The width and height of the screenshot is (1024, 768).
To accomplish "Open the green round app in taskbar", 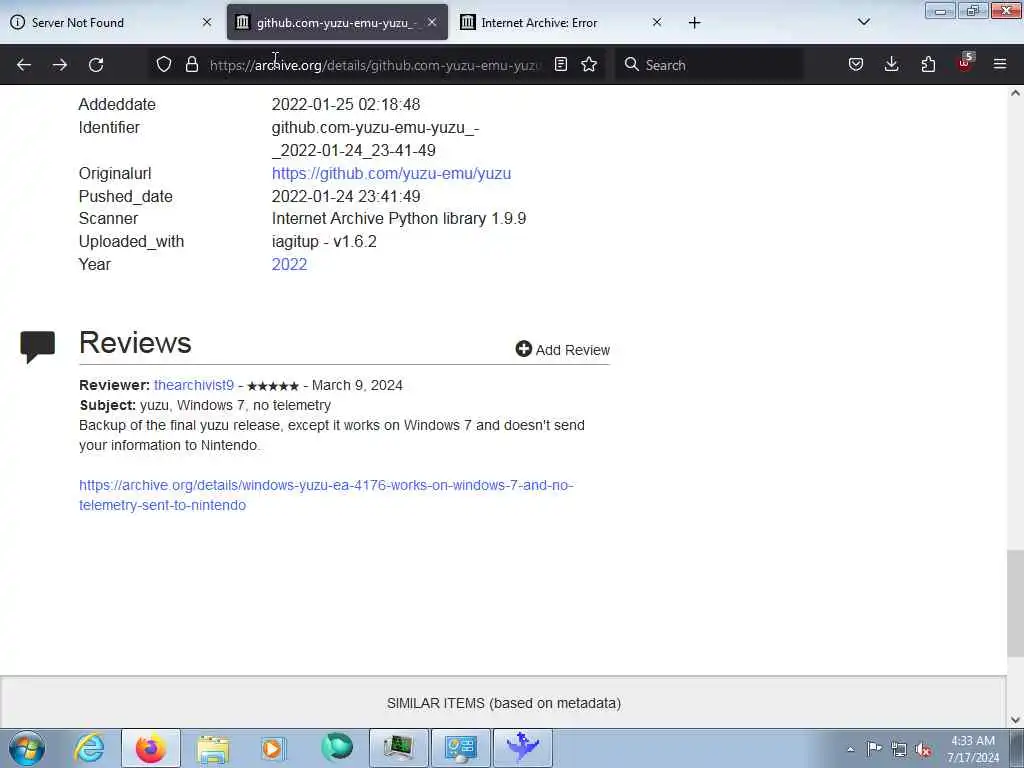I will (337, 747).
